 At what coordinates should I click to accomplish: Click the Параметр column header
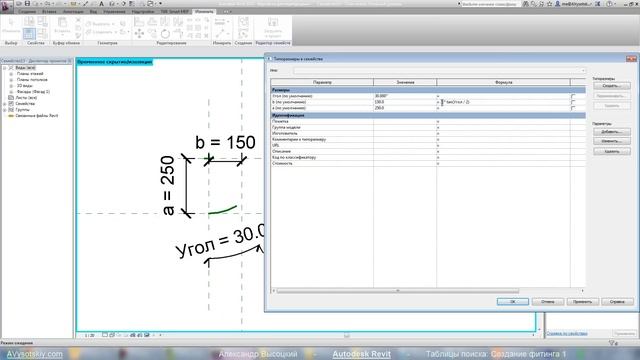[x=322, y=82]
